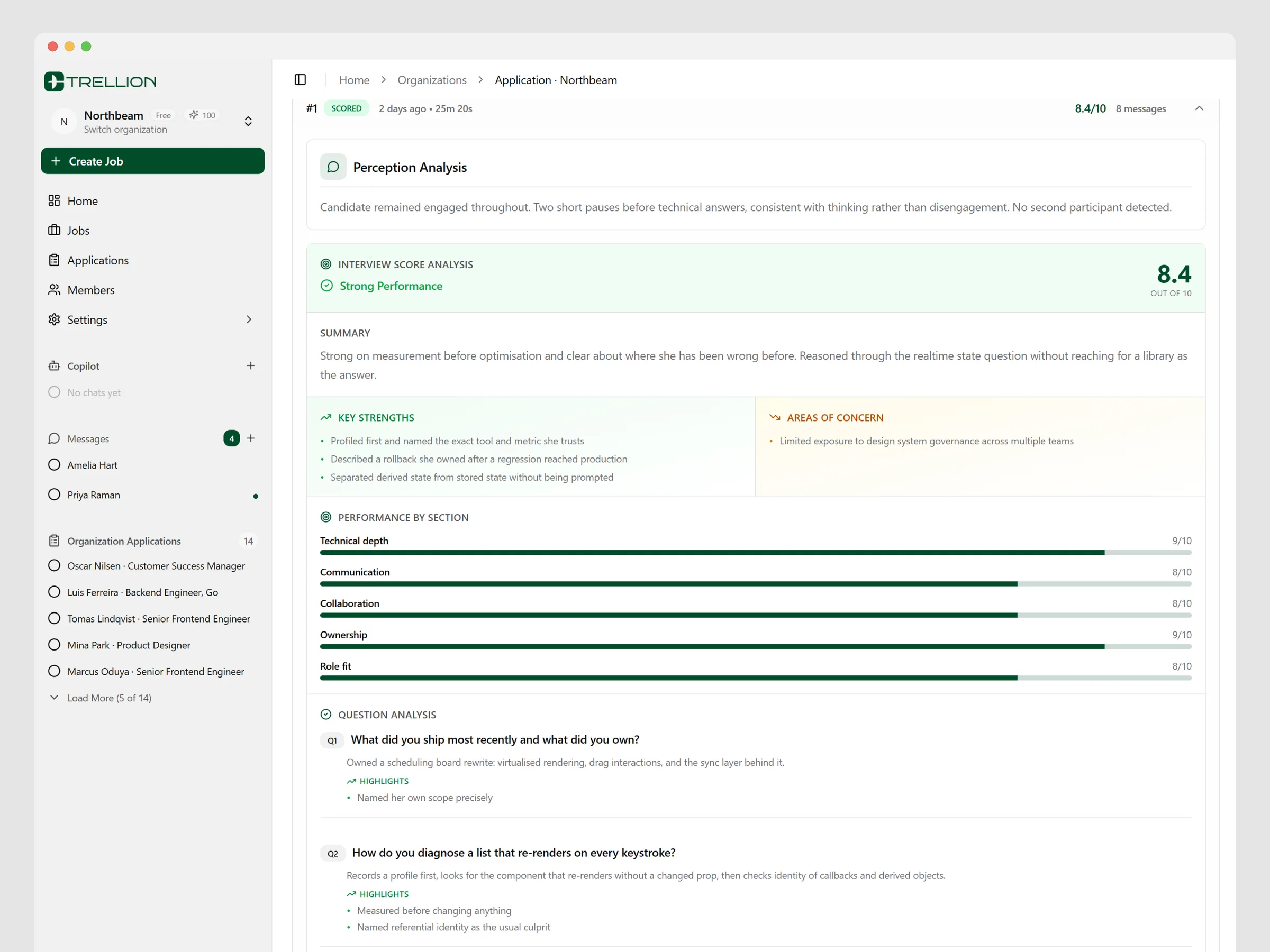Screen dimensions: 1270x952
Task: Click the Trellion logo
Action: coord(101,81)
